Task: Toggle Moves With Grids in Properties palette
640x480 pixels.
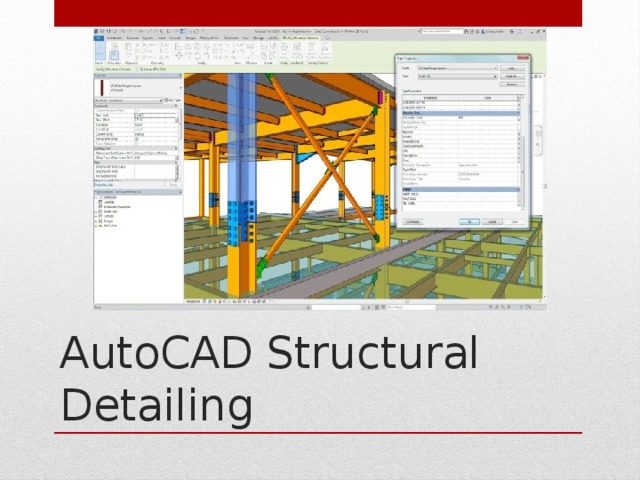Action: click(137, 139)
